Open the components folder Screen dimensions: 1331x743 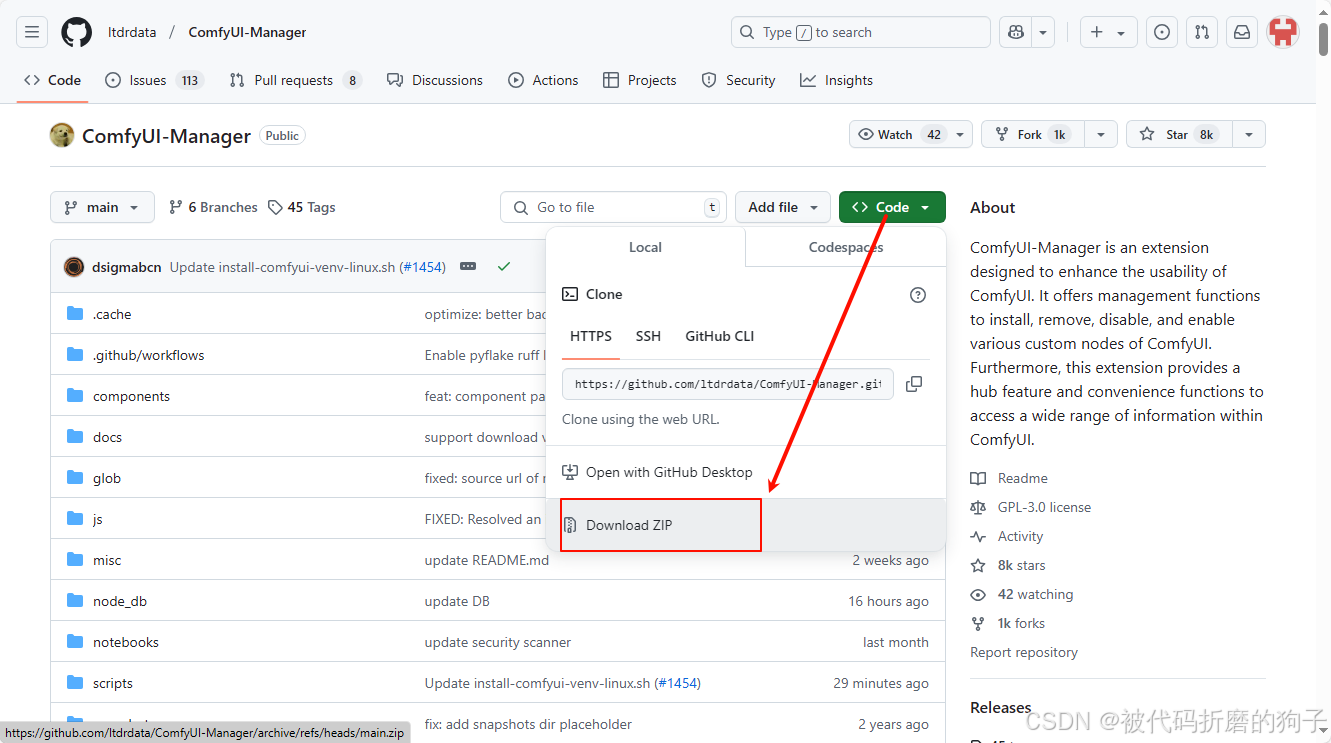click(131, 396)
